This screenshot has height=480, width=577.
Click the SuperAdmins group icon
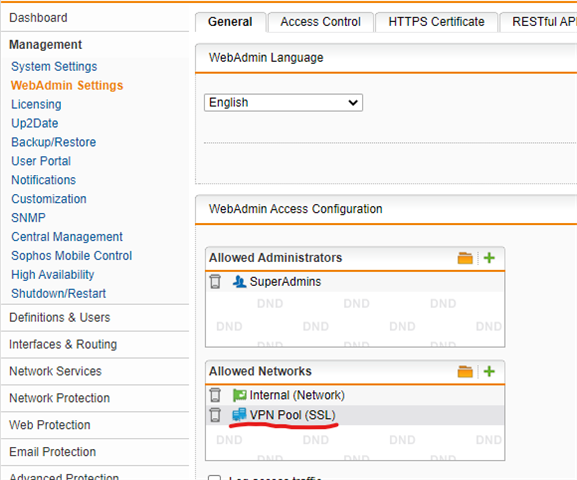239,282
